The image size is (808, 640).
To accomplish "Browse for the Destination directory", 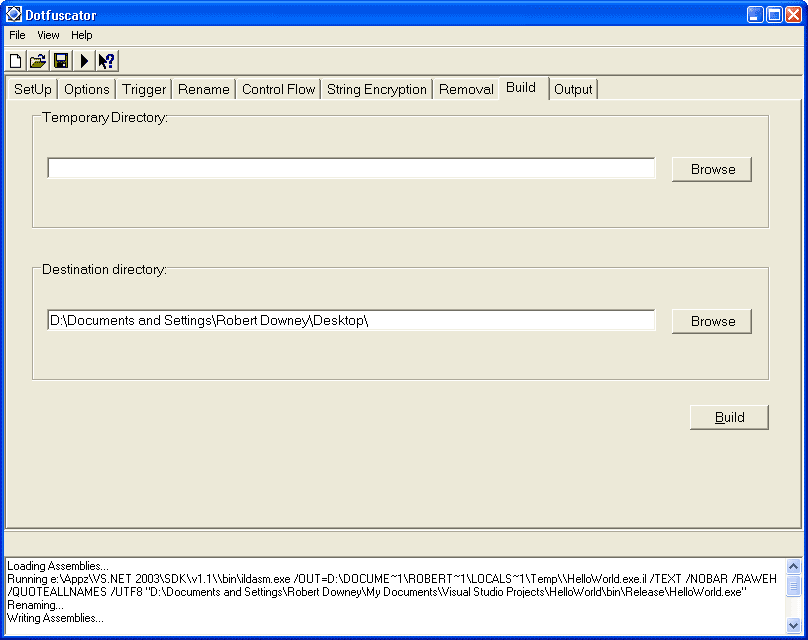I will (x=712, y=322).
